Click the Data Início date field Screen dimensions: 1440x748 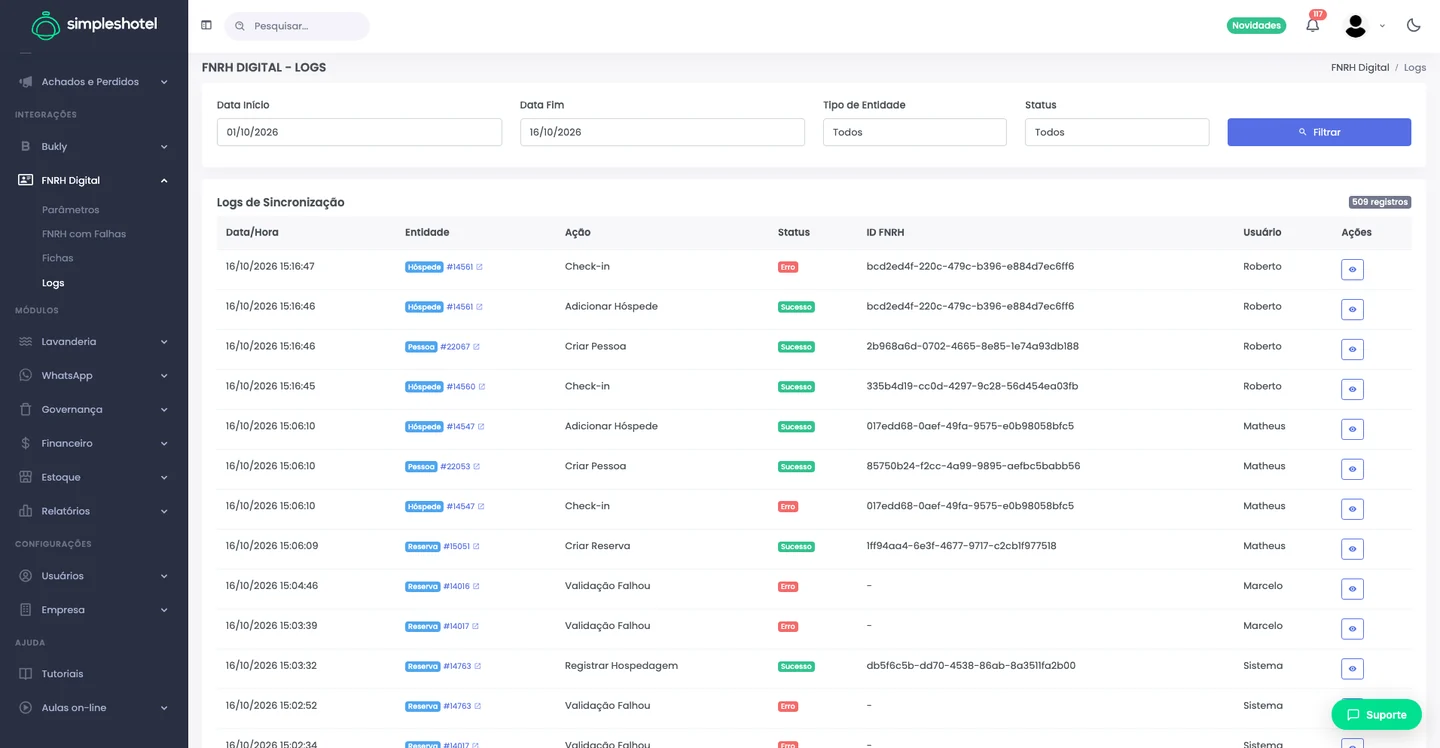coord(359,132)
